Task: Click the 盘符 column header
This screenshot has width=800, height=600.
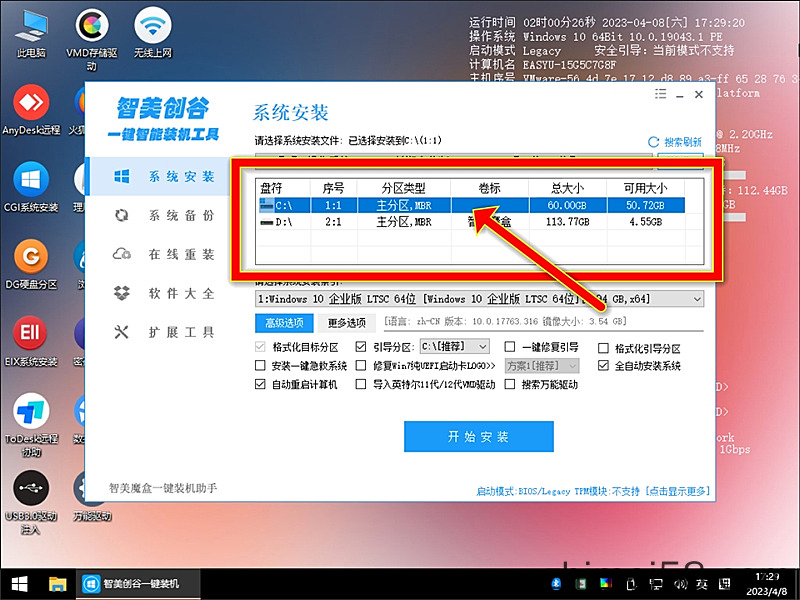Action: coord(283,188)
